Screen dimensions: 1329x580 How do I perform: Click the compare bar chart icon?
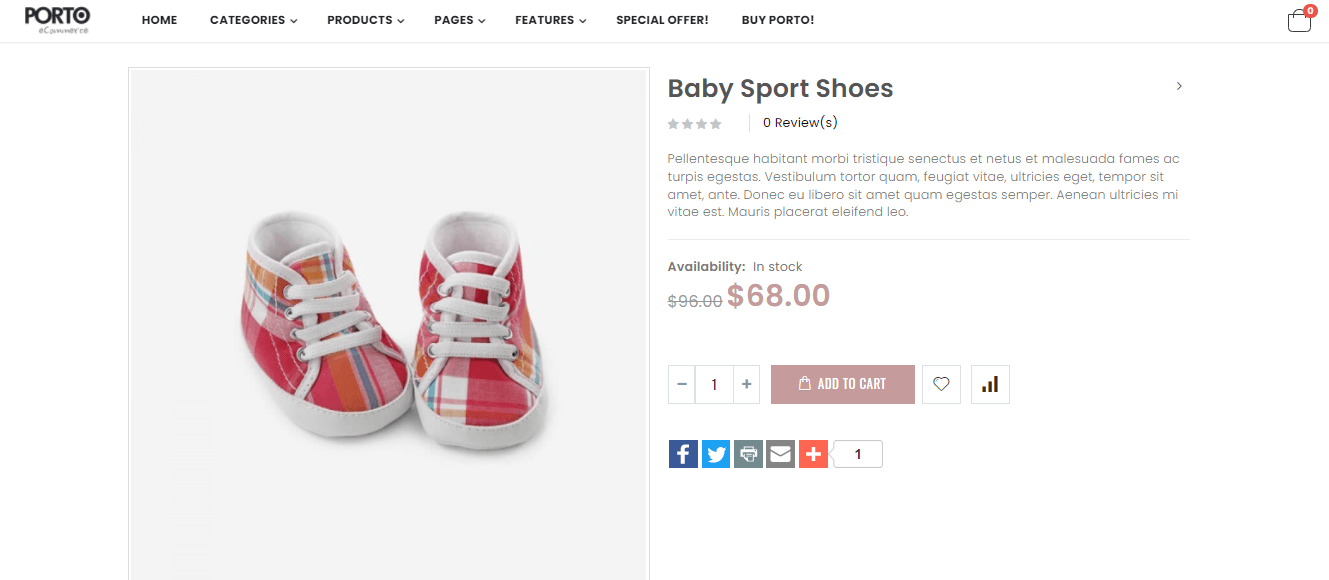click(990, 384)
